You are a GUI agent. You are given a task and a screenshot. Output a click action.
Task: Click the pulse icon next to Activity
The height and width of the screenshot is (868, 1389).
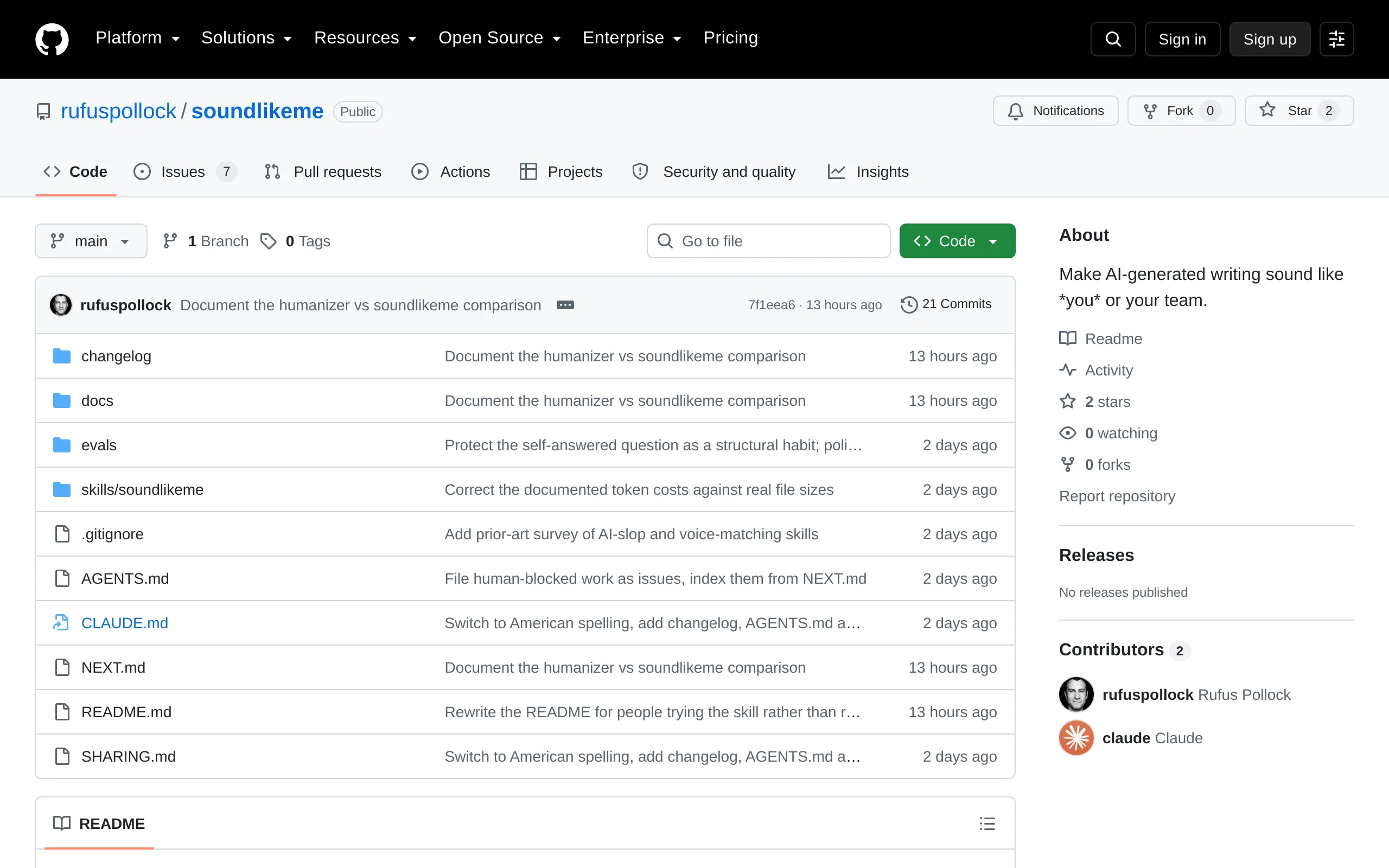[1068, 371]
